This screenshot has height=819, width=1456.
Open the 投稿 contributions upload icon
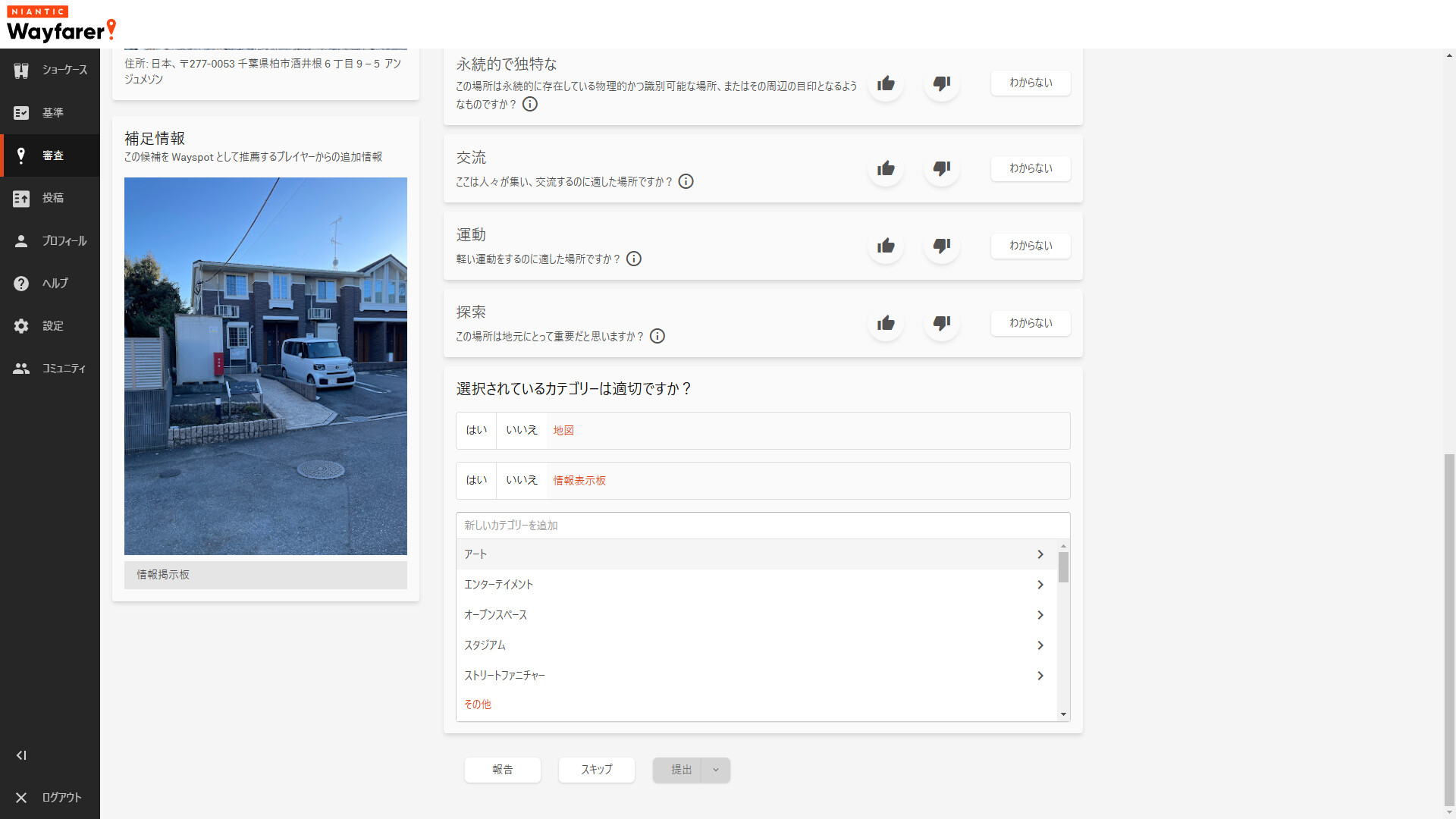click(21, 198)
